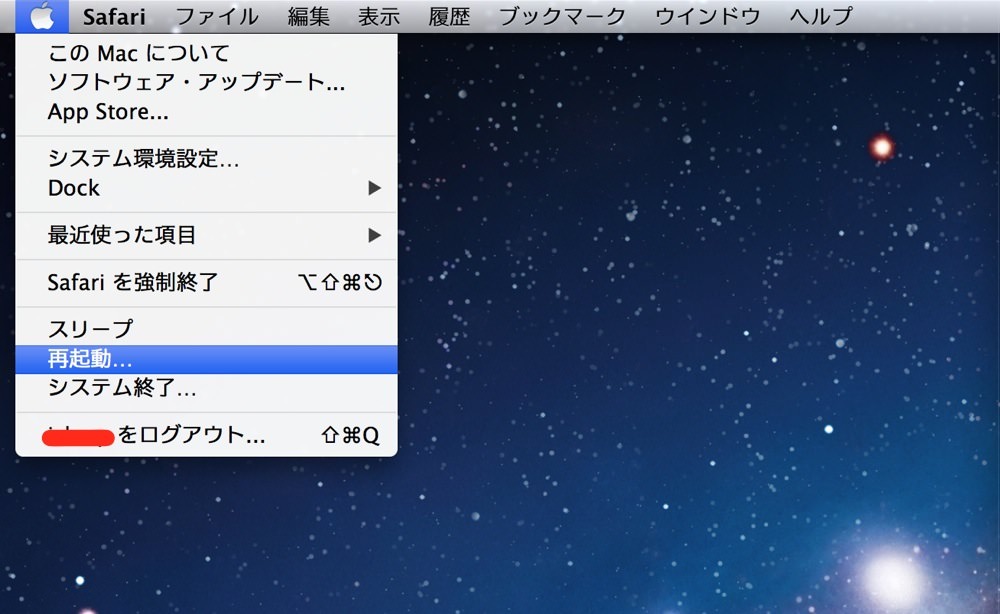Open the 編集 menu

point(309,17)
